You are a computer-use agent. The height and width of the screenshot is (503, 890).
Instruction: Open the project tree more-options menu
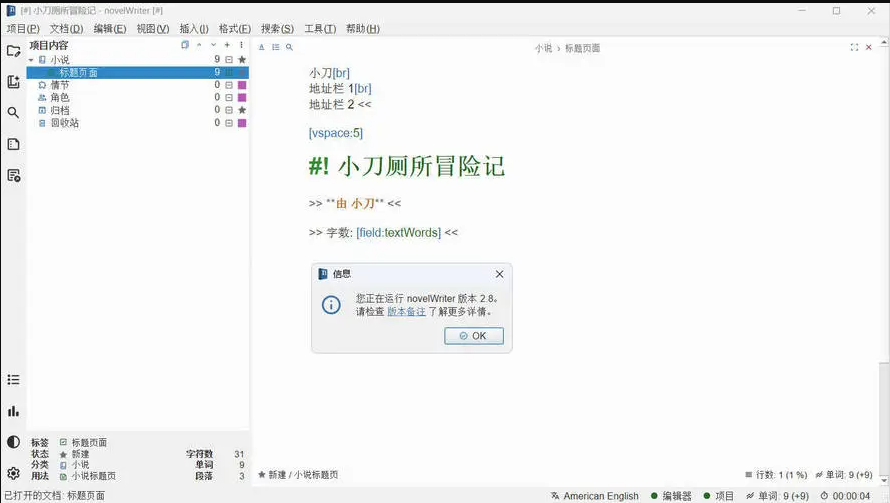[241, 45]
